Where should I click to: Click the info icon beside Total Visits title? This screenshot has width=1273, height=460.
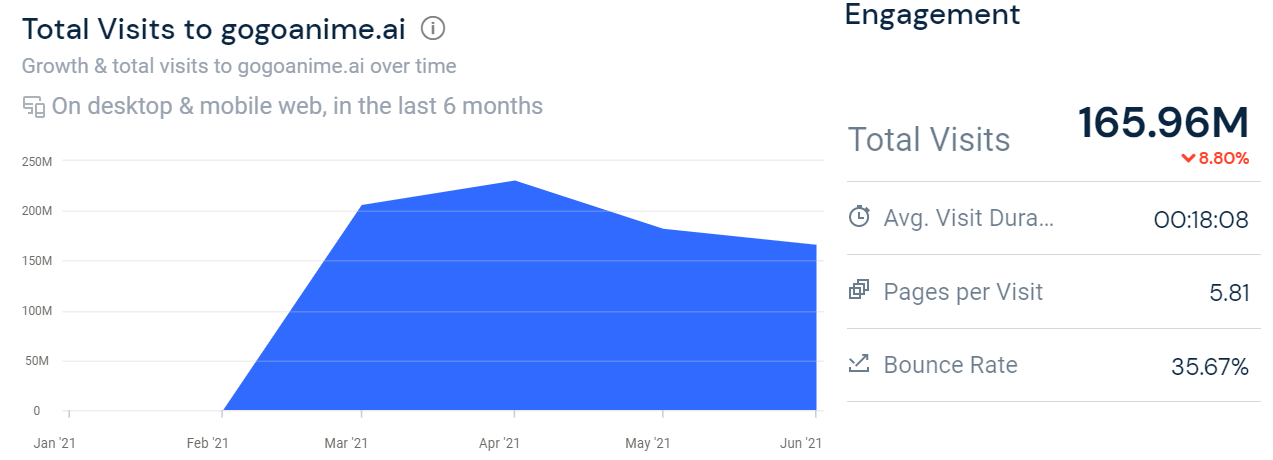(432, 29)
